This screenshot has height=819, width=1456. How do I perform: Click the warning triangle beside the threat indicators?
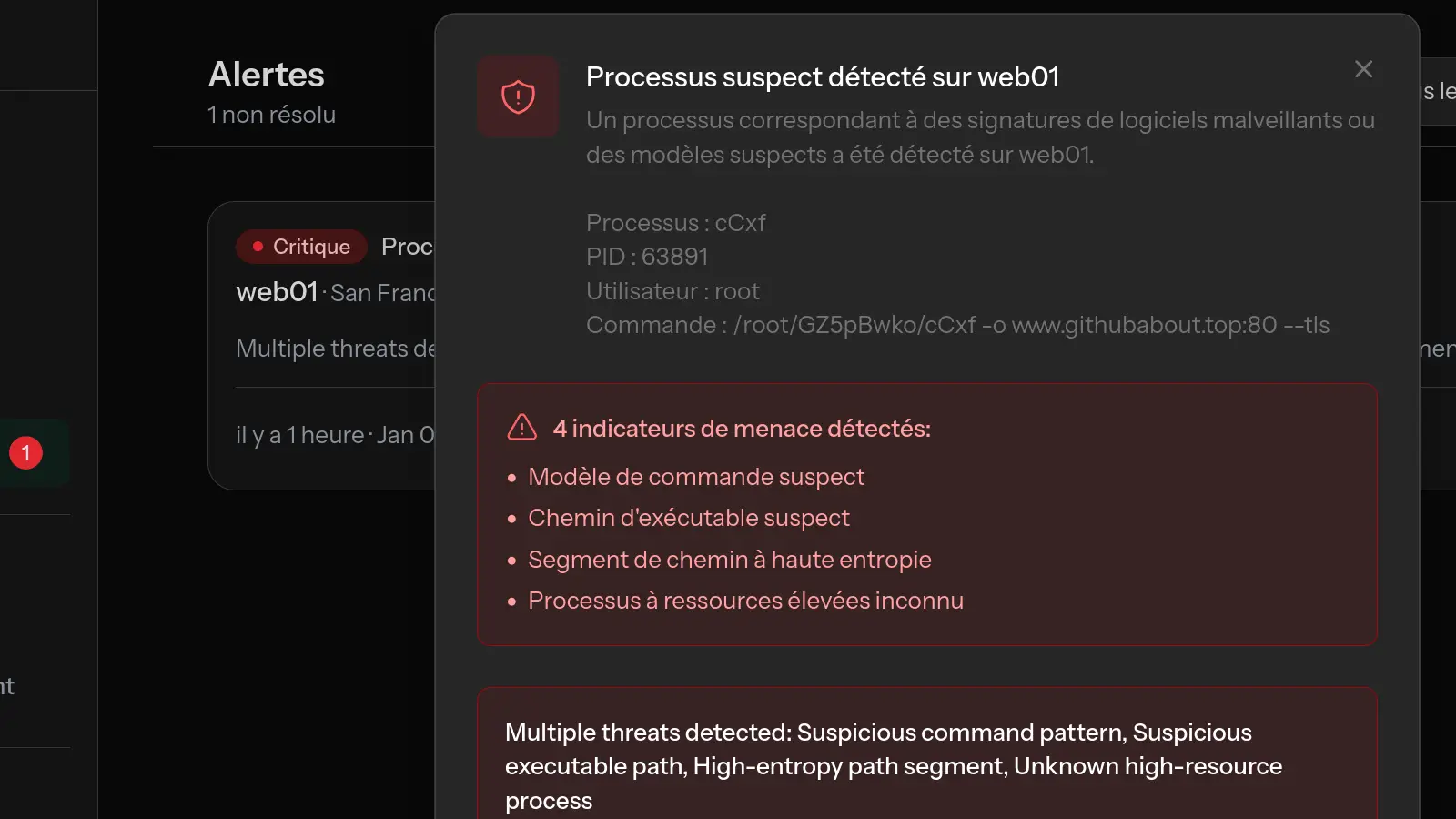click(522, 427)
